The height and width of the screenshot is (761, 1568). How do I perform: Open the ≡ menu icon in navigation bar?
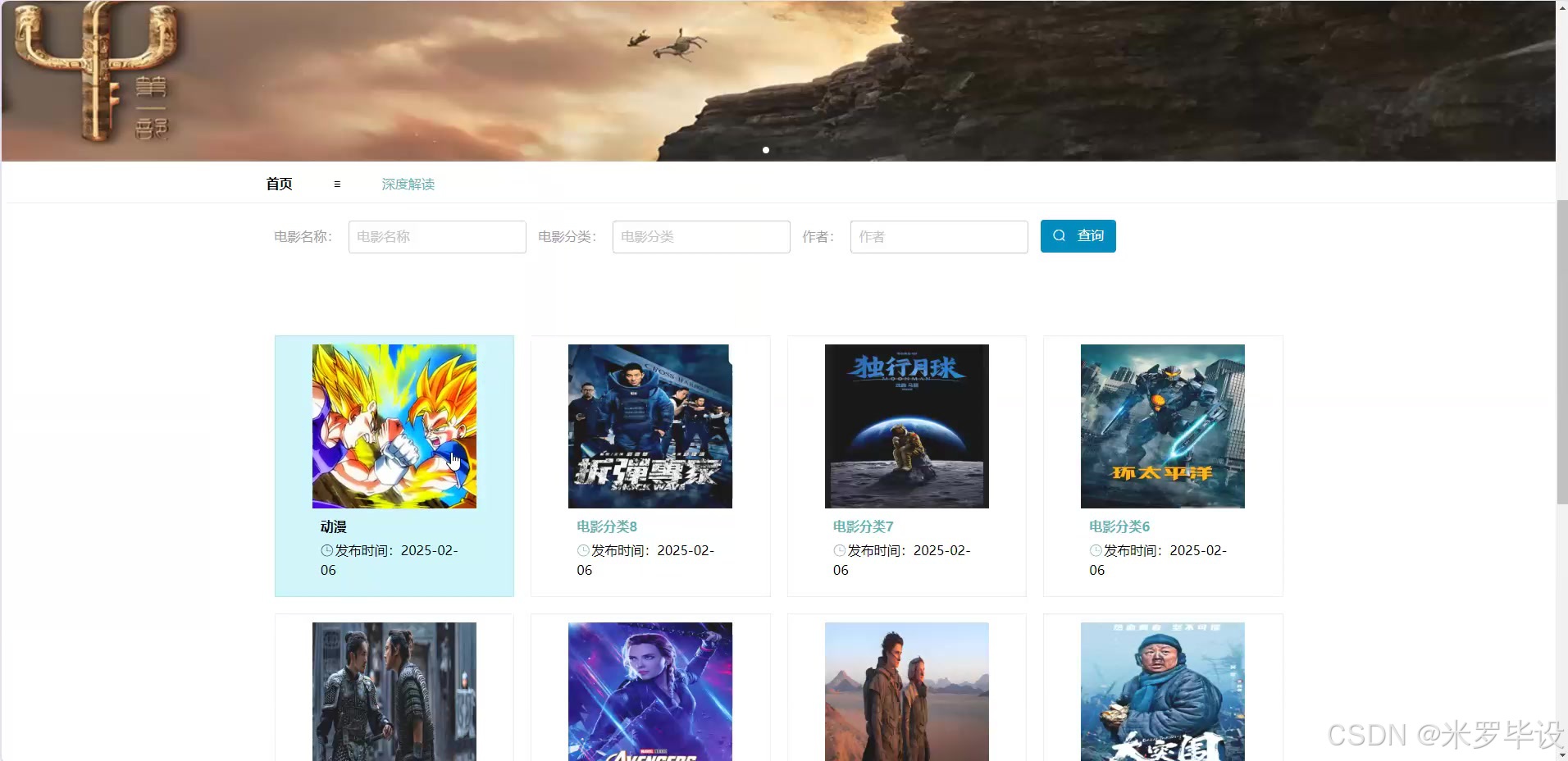(337, 185)
